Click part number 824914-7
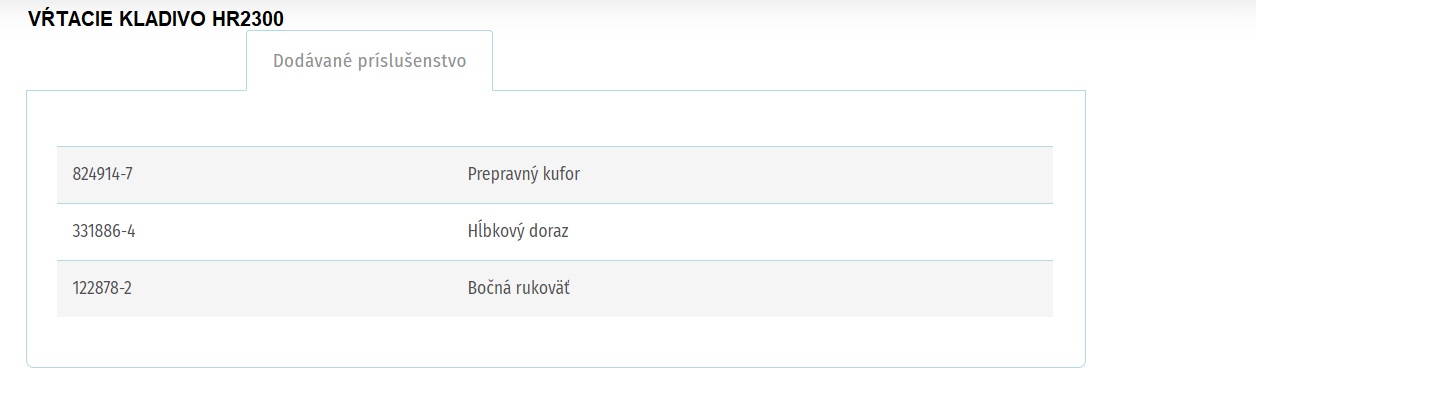1450x394 pixels. (x=103, y=174)
